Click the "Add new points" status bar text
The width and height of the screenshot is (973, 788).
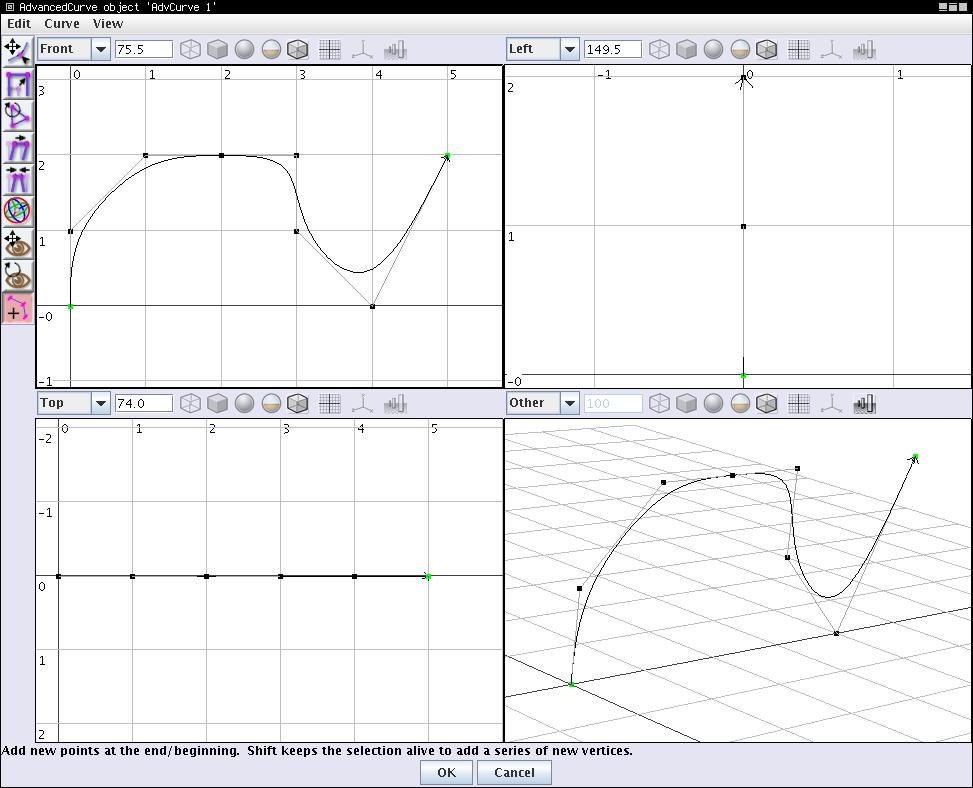317,751
